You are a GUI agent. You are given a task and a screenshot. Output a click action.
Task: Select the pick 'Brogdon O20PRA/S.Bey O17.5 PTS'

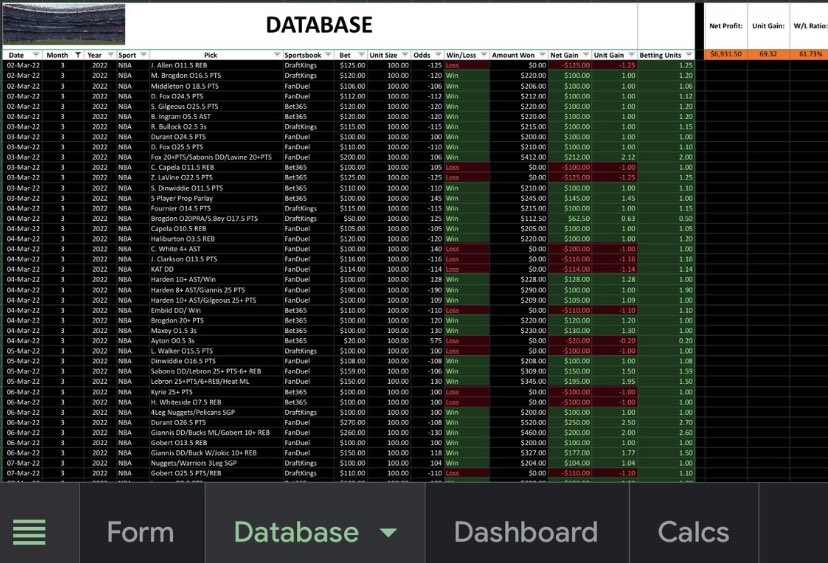pos(215,219)
